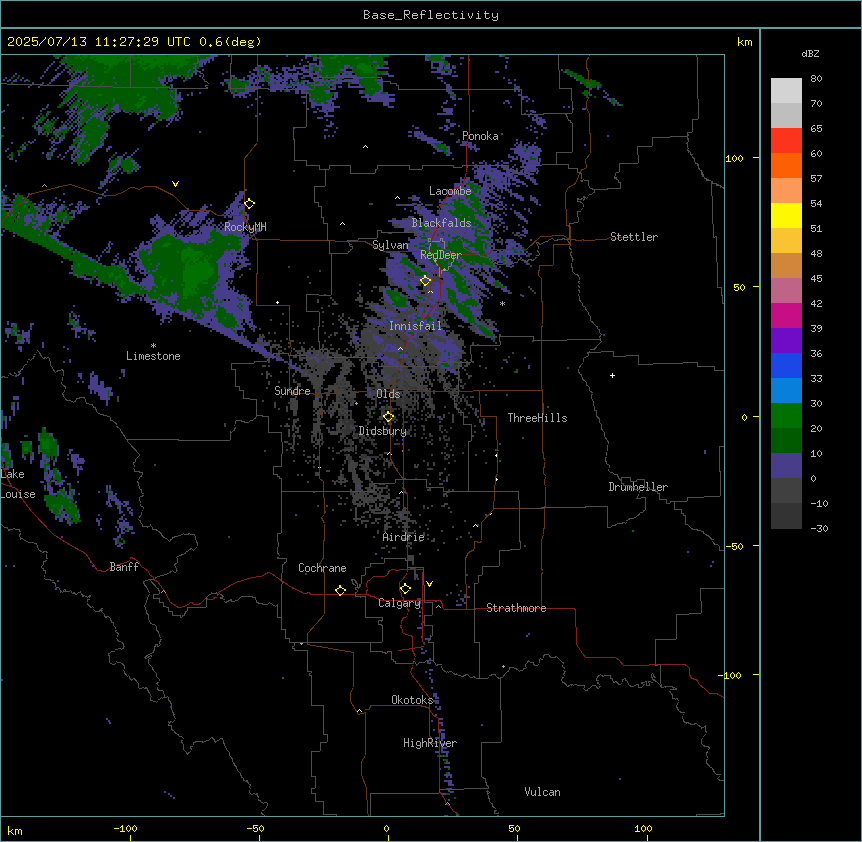Image resolution: width=862 pixels, height=842 pixels.
Task: Click the Blackfalds label
Action: click(x=441, y=223)
